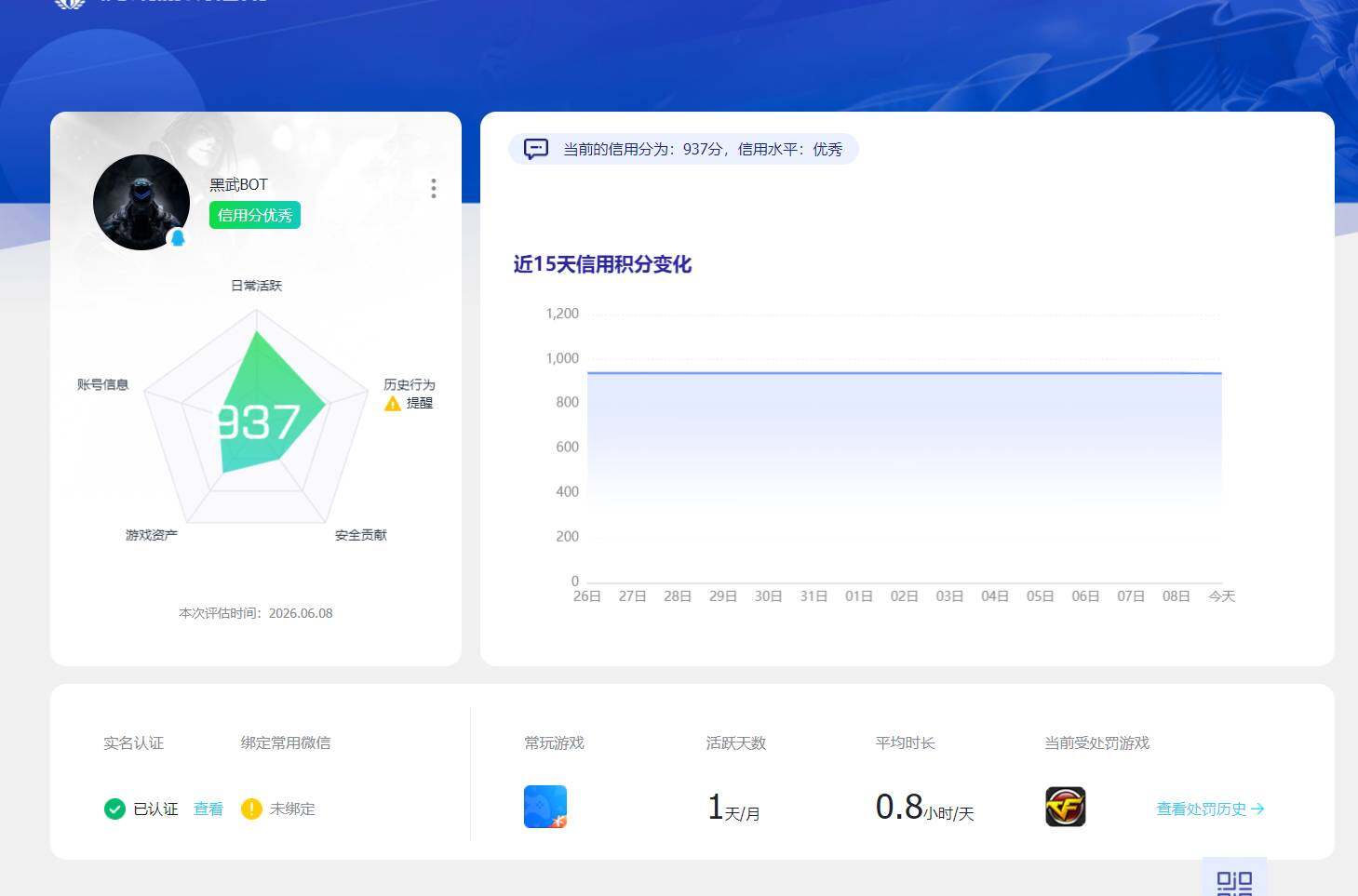
Task: Click the 黑武BOT username
Action: coord(238,184)
